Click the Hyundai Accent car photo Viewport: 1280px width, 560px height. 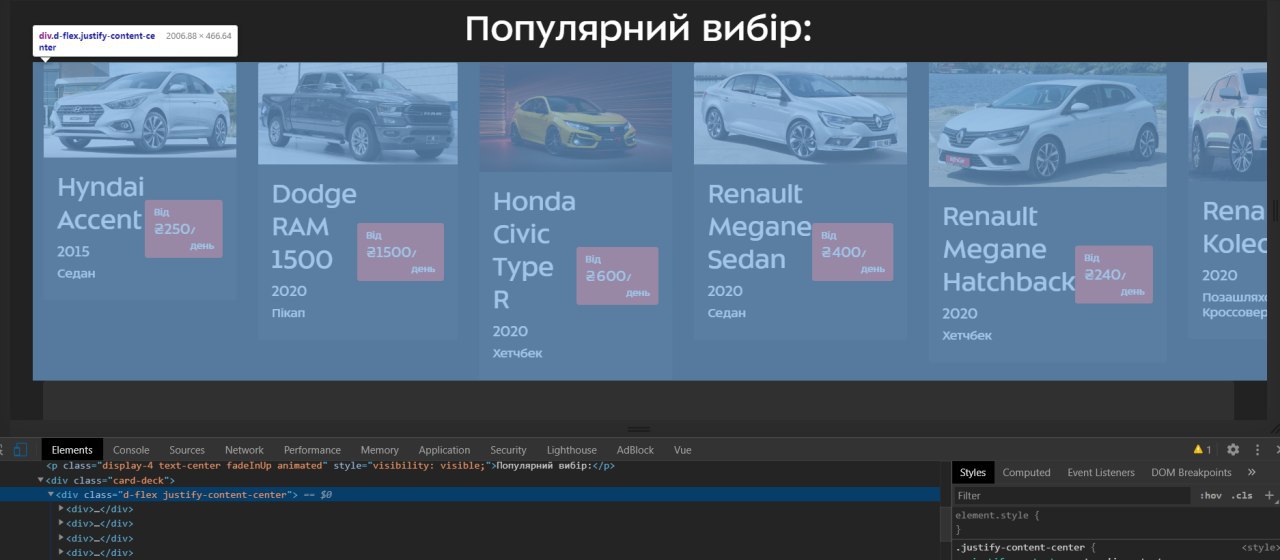[140, 110]
